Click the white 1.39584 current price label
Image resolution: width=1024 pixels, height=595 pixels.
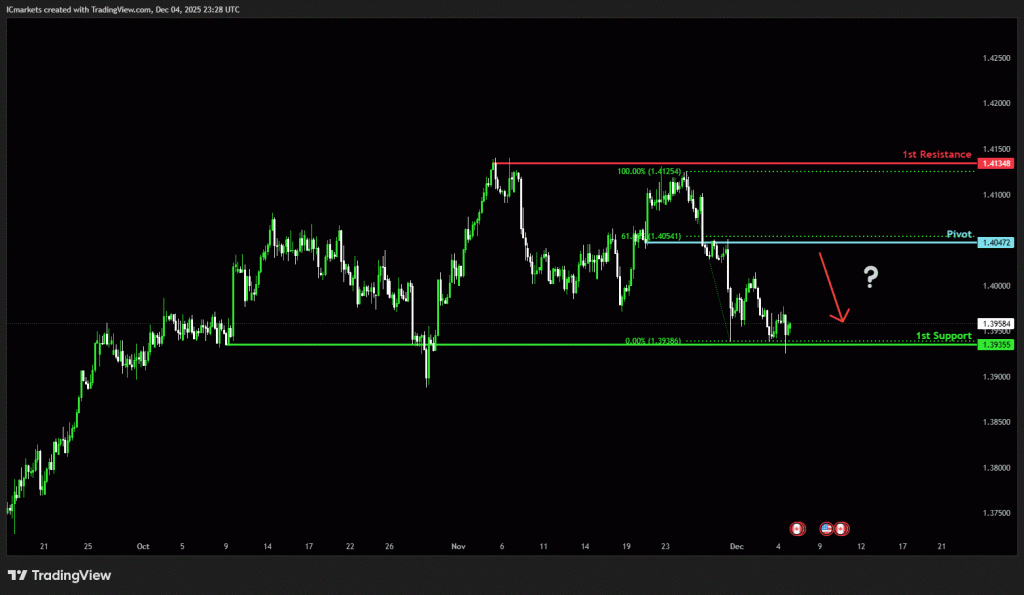click(x=996, y=324)
